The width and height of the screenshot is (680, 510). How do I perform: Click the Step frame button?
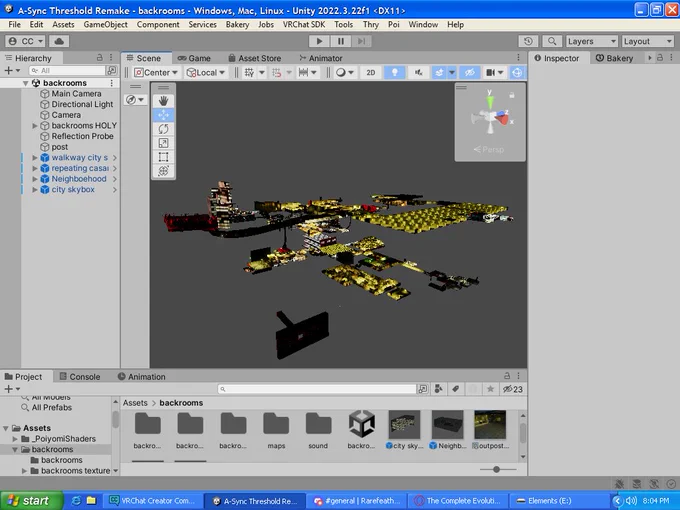point(361,41)
